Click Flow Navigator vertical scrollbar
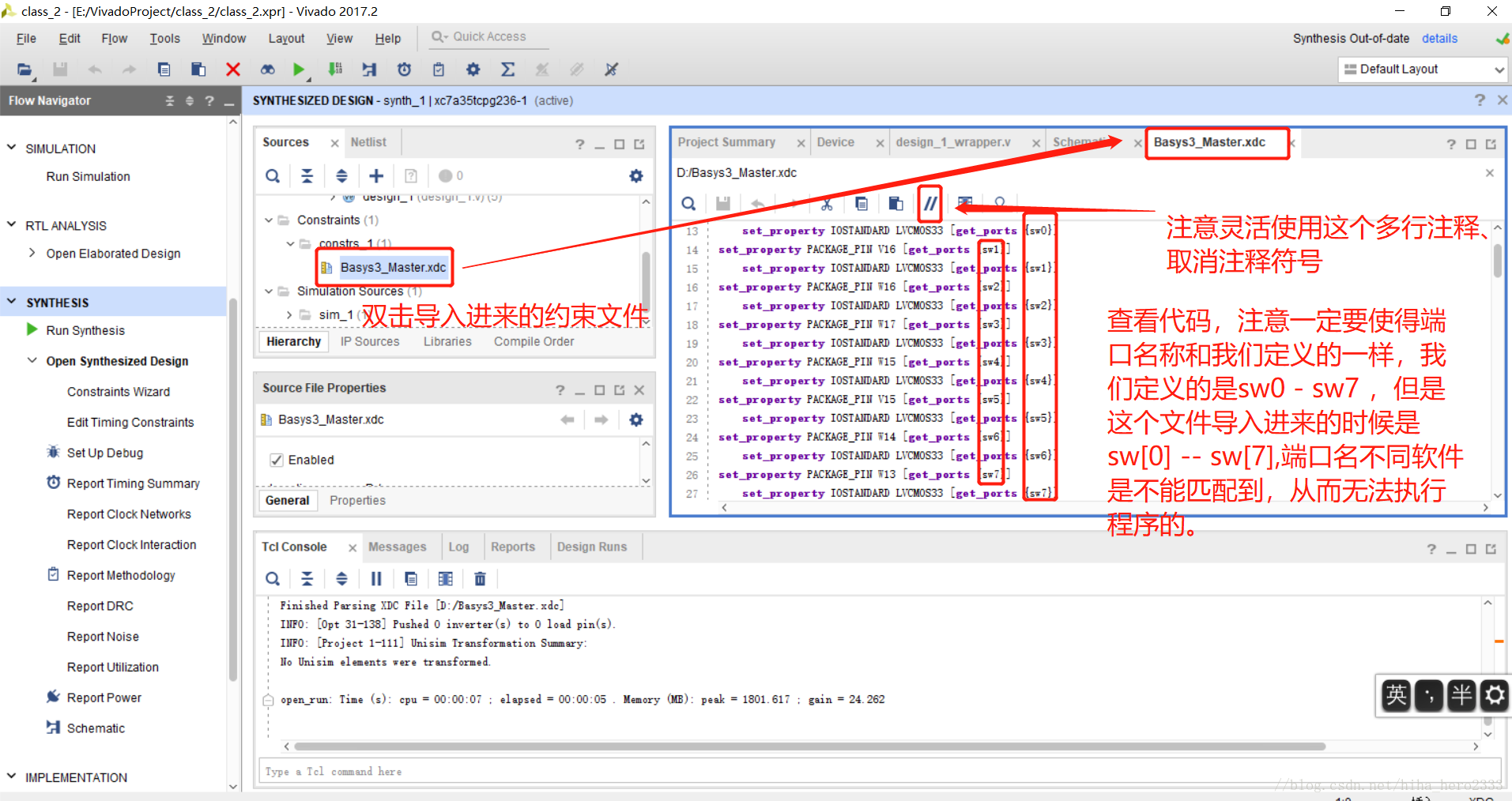The height and width of the screenshot is (801, 1512). click(232, 490)
